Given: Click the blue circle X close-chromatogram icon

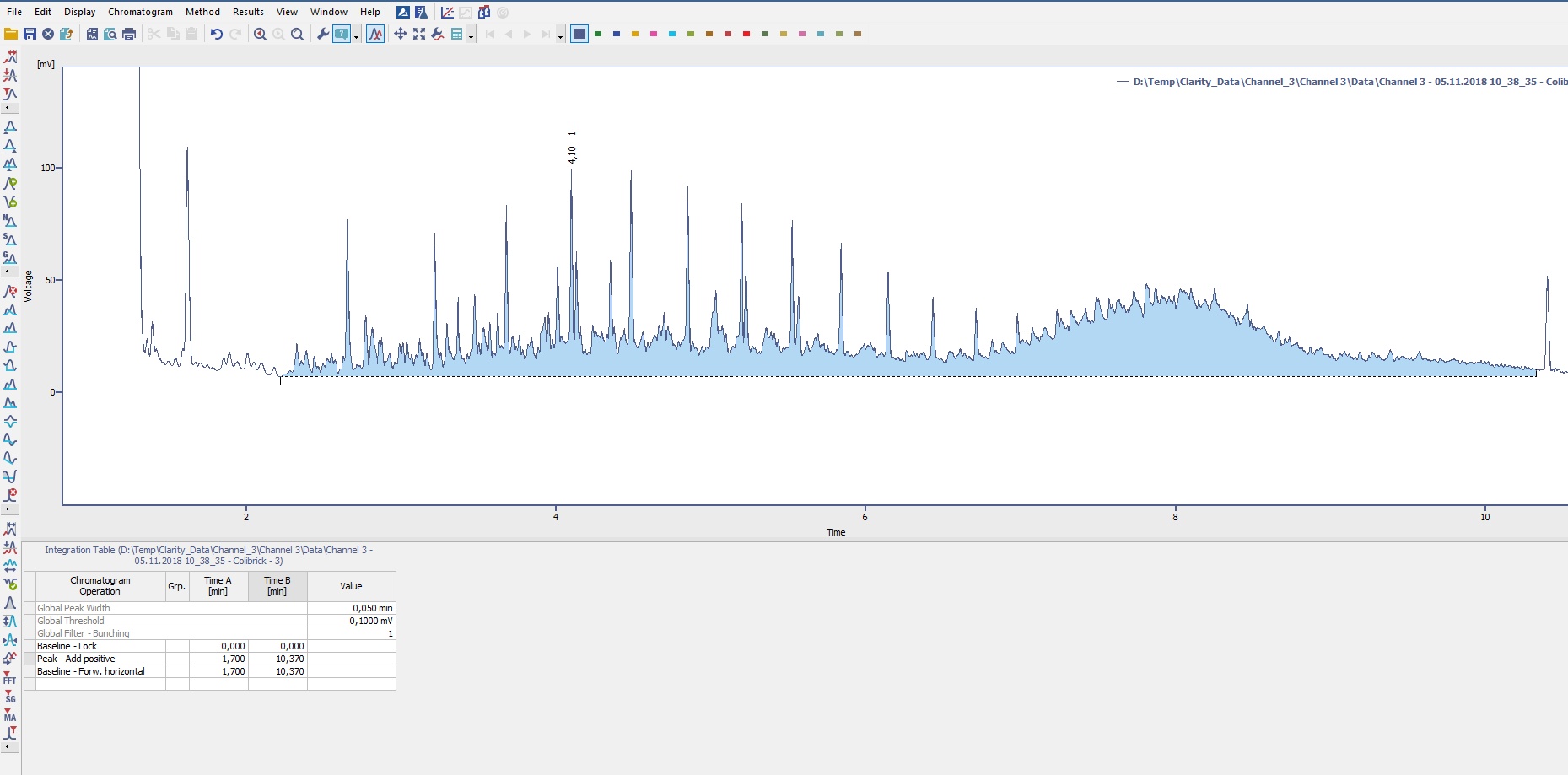Looking at the screenshot, I should click(x=48, y=34).
